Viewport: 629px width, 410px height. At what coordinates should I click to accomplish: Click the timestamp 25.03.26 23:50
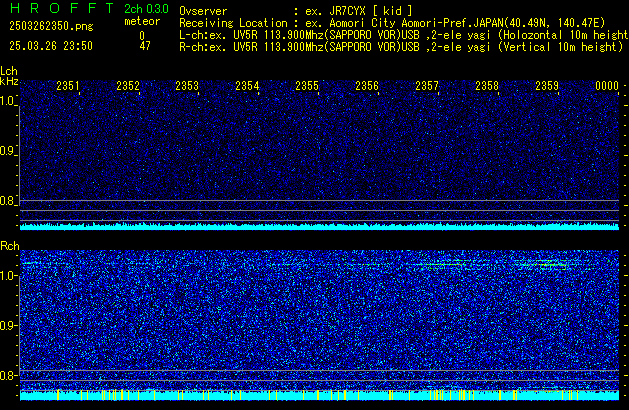(51, 46)
